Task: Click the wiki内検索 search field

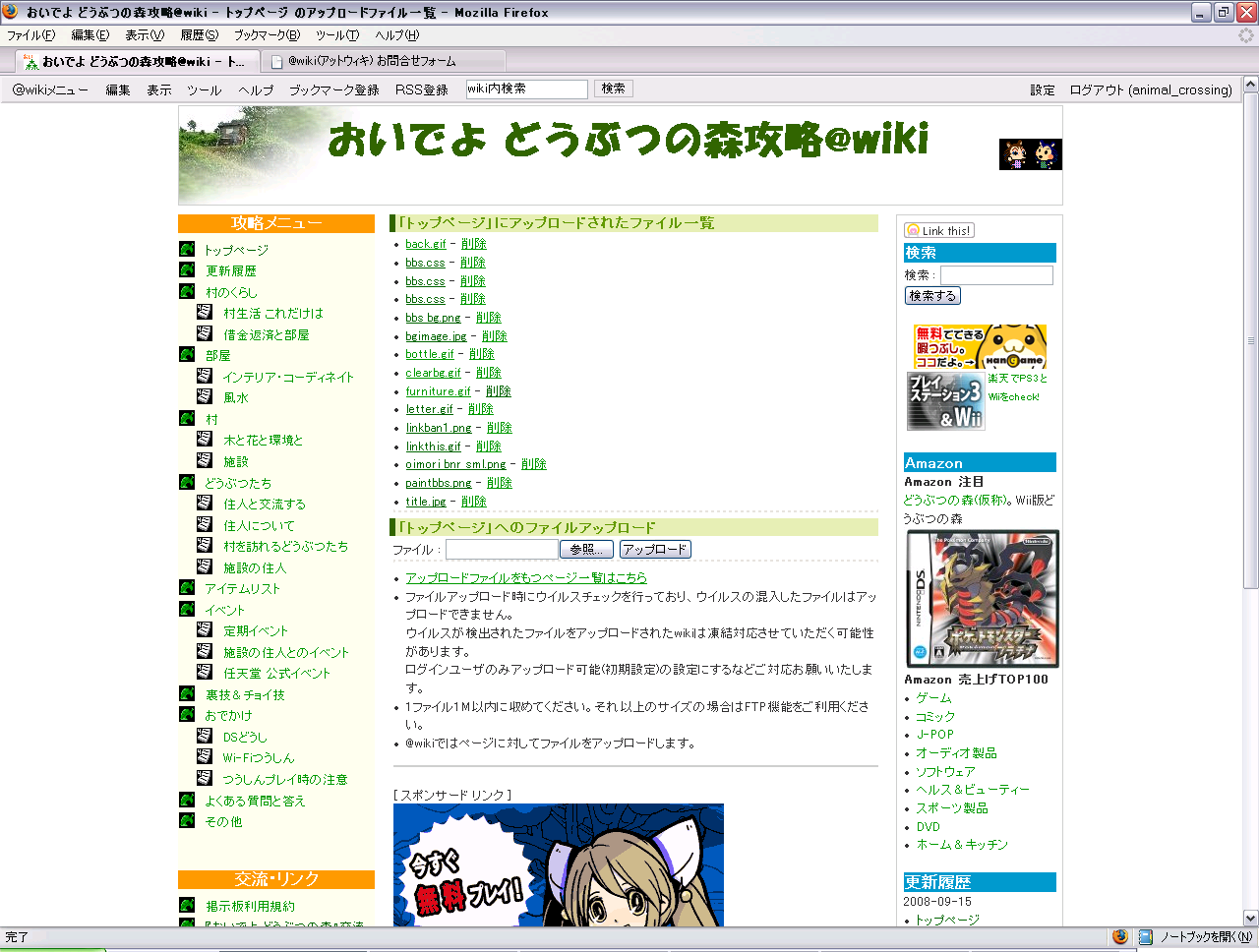Action: (x=526, y=89)
